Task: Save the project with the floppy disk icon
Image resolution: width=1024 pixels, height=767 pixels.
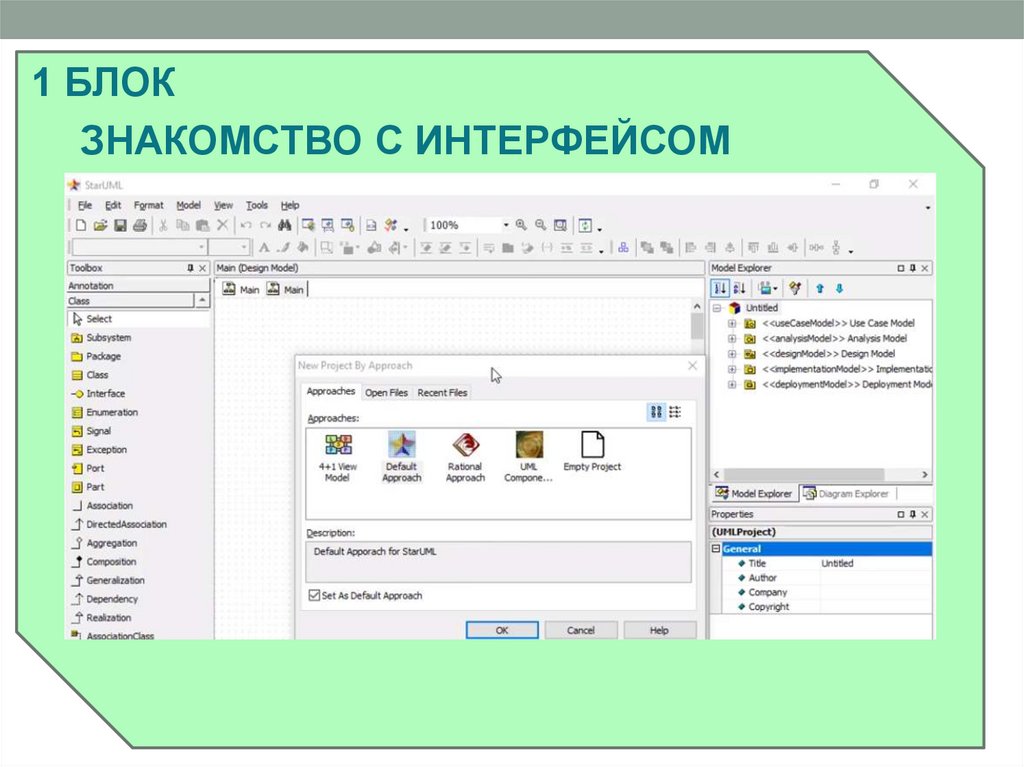Action: 120,225
